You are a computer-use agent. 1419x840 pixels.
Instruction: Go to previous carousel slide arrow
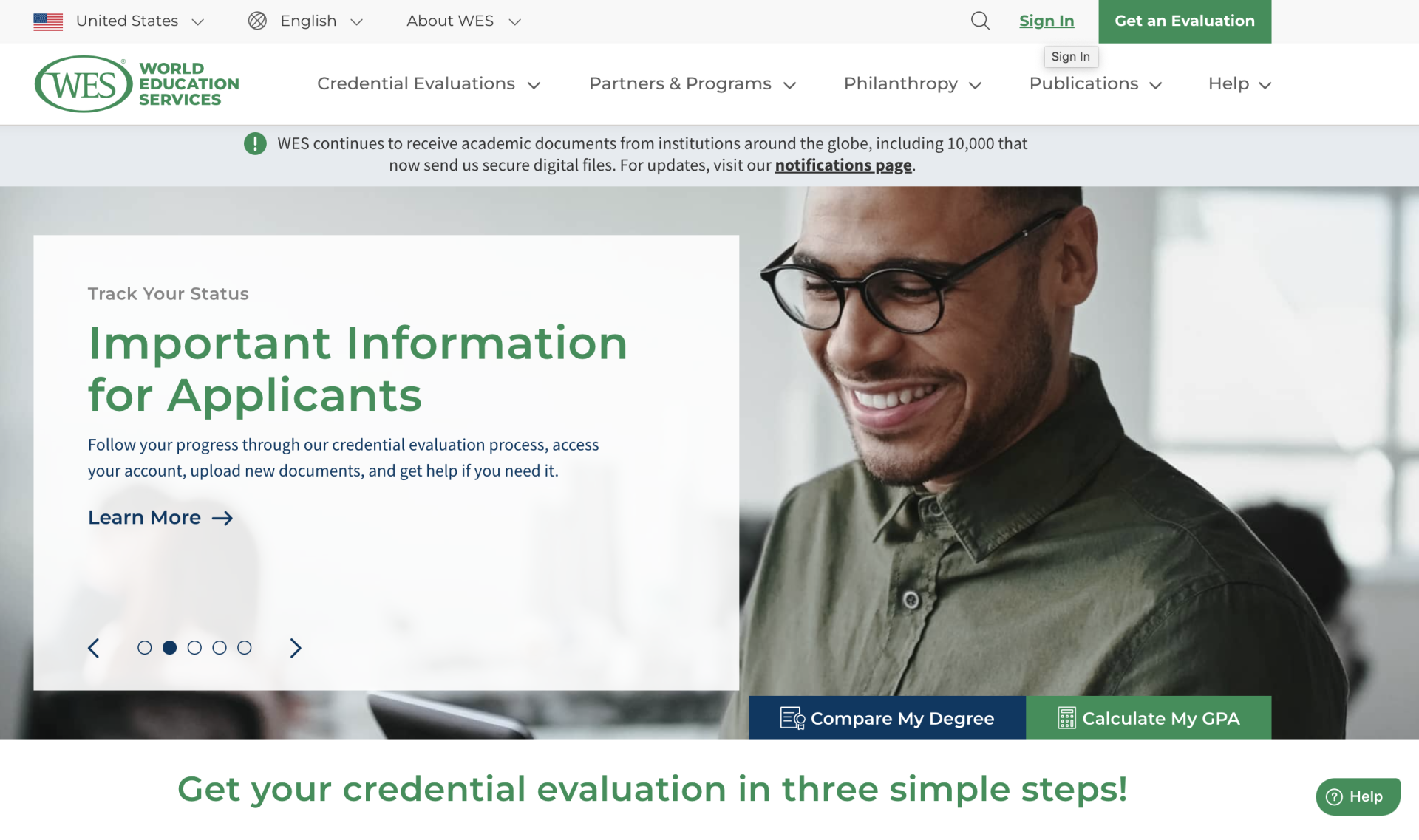pyautogui.click(x=94, y=648)
